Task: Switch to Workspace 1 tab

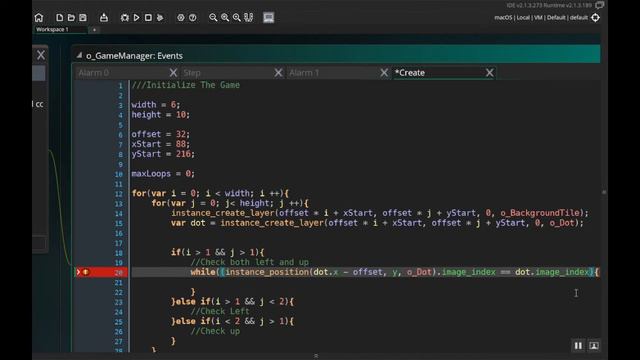Action: pos(59,29)
